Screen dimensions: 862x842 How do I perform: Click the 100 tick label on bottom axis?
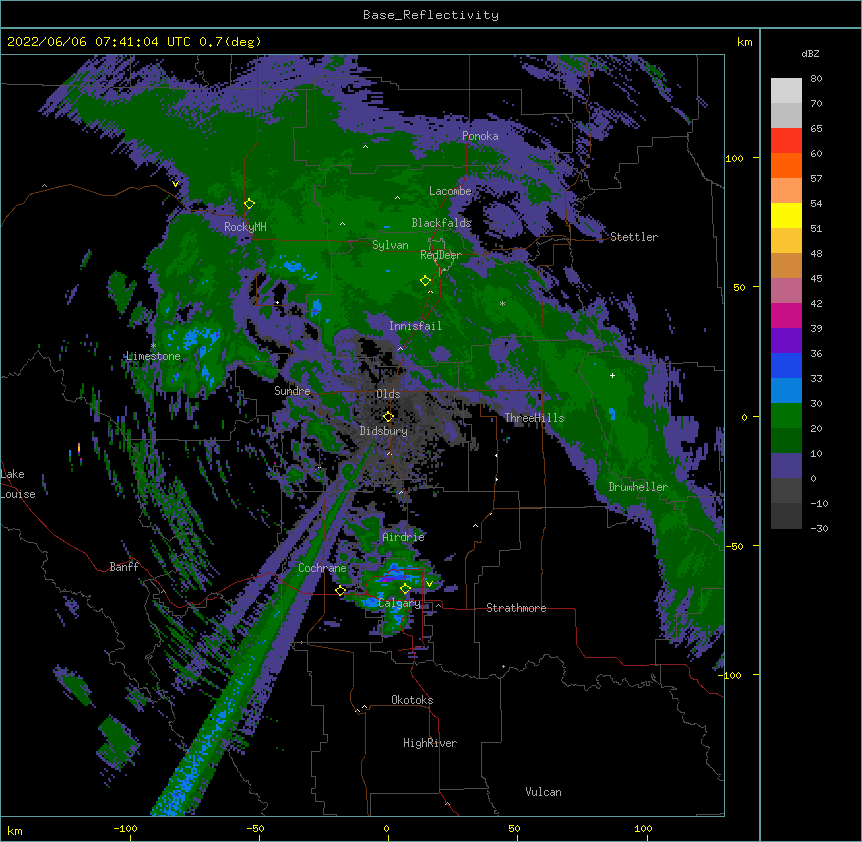(643, 828)
